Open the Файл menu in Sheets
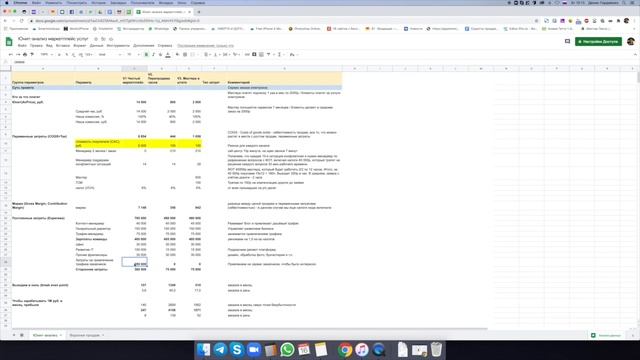This screenshot has width=640, height=360. [22, 46]
